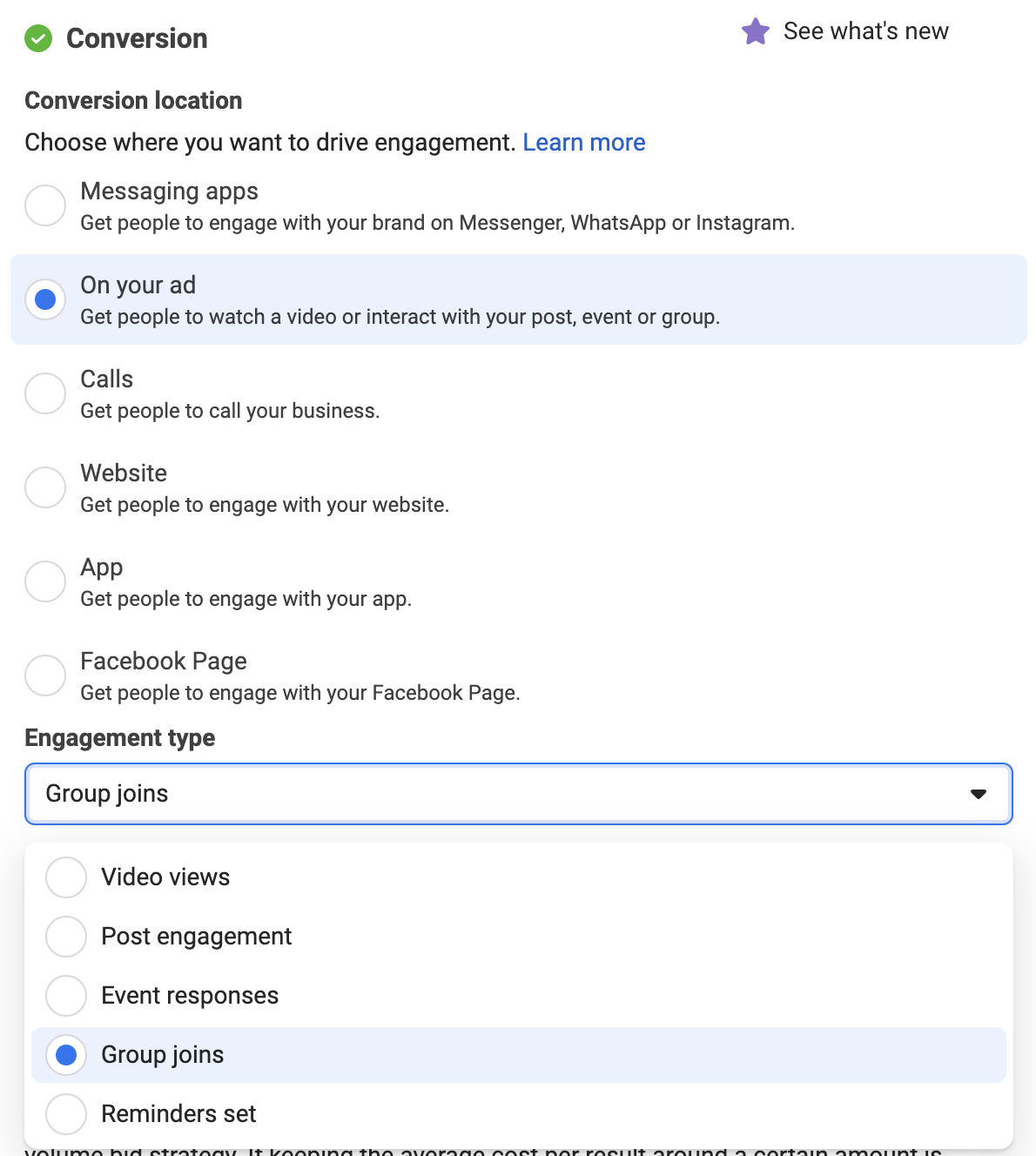Select Group joins in dropdown list
This screenshot has height=1156, width=1036.
[519, 1055]
